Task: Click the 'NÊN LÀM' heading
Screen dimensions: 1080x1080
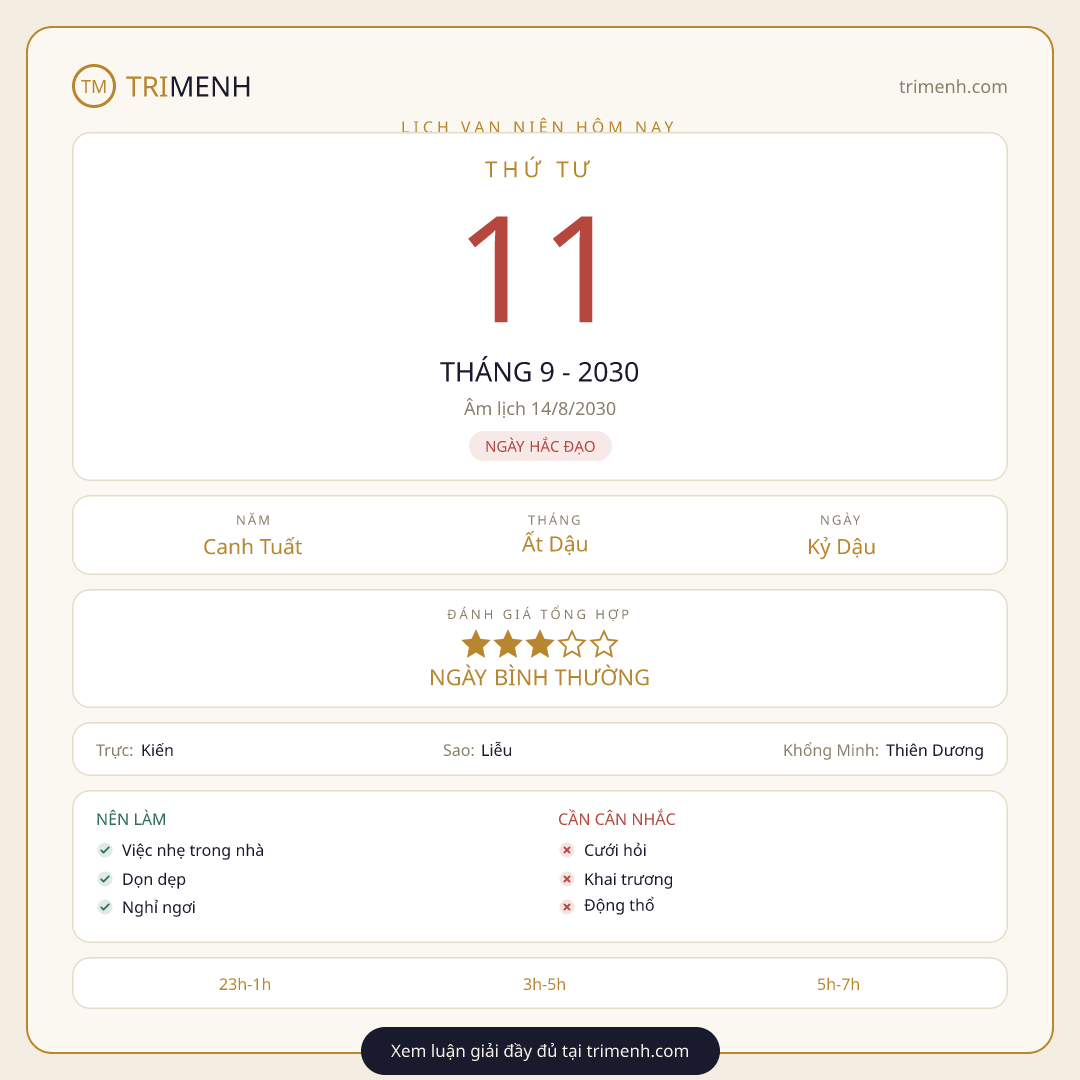Action: (131, 819)
